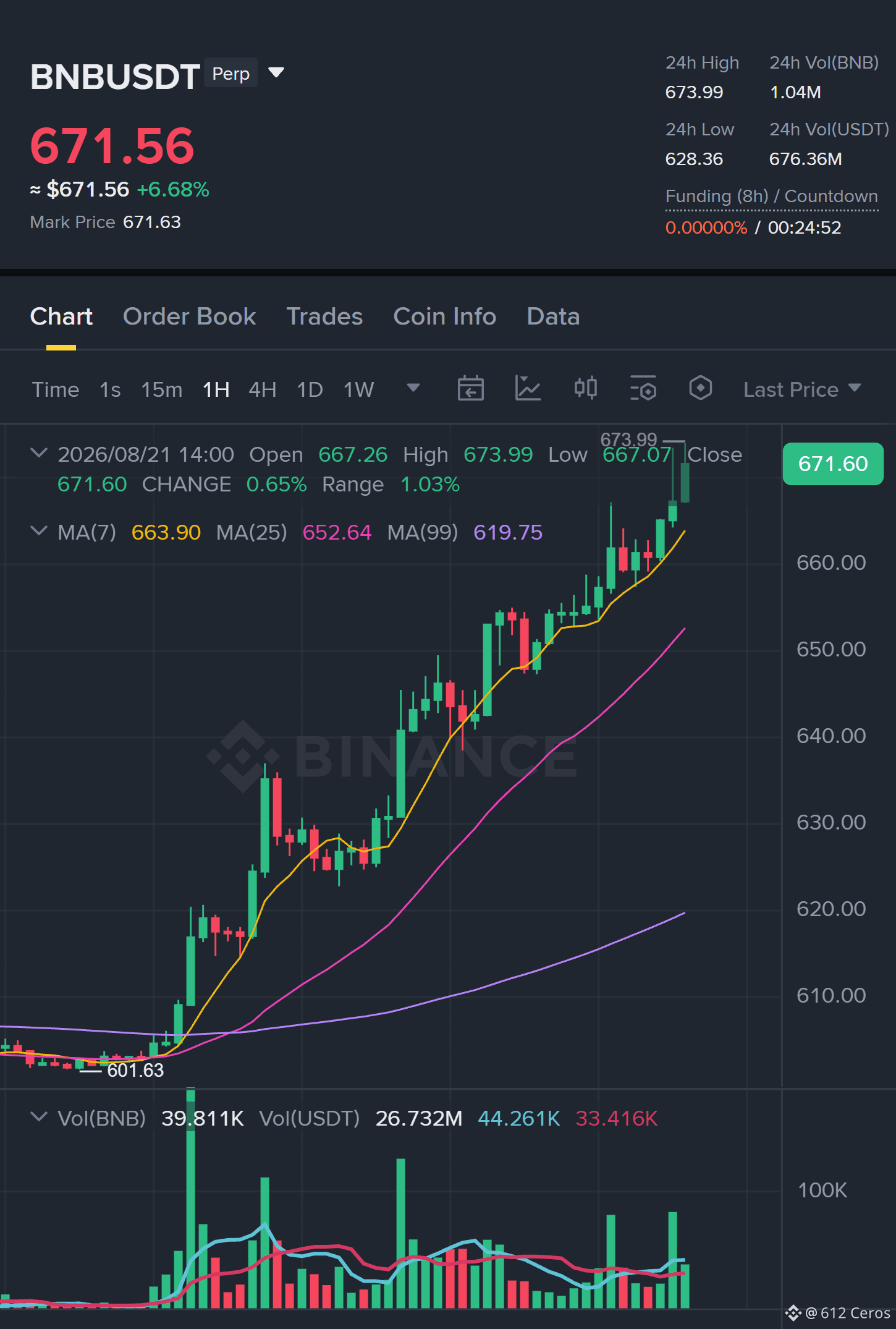Click the funding rate 0.00000% value
Screen dimensions: 896x1329
coord(706,227)
